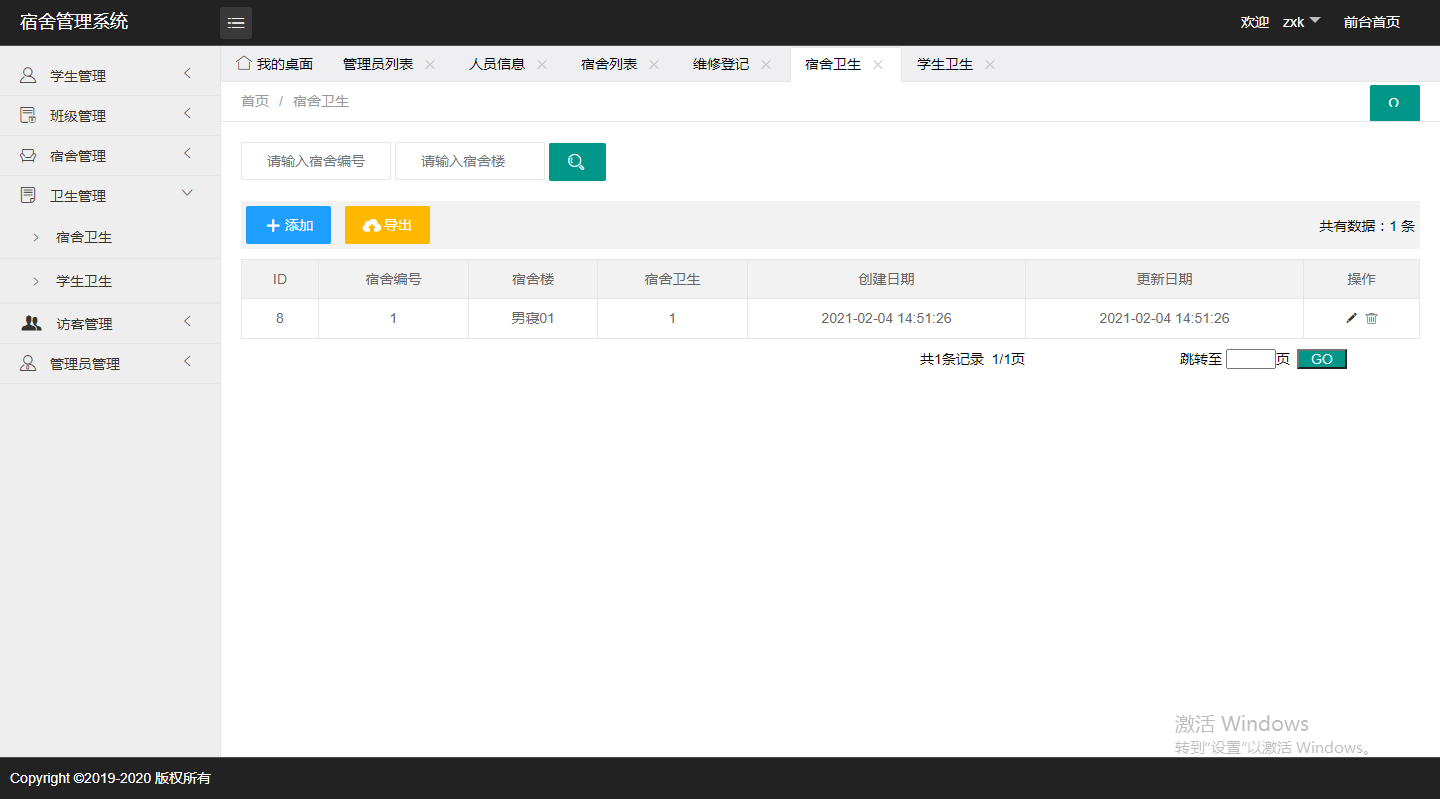Click the green search magnifier button
Viewport: 1440px width, 799px height.
point(577,162)
